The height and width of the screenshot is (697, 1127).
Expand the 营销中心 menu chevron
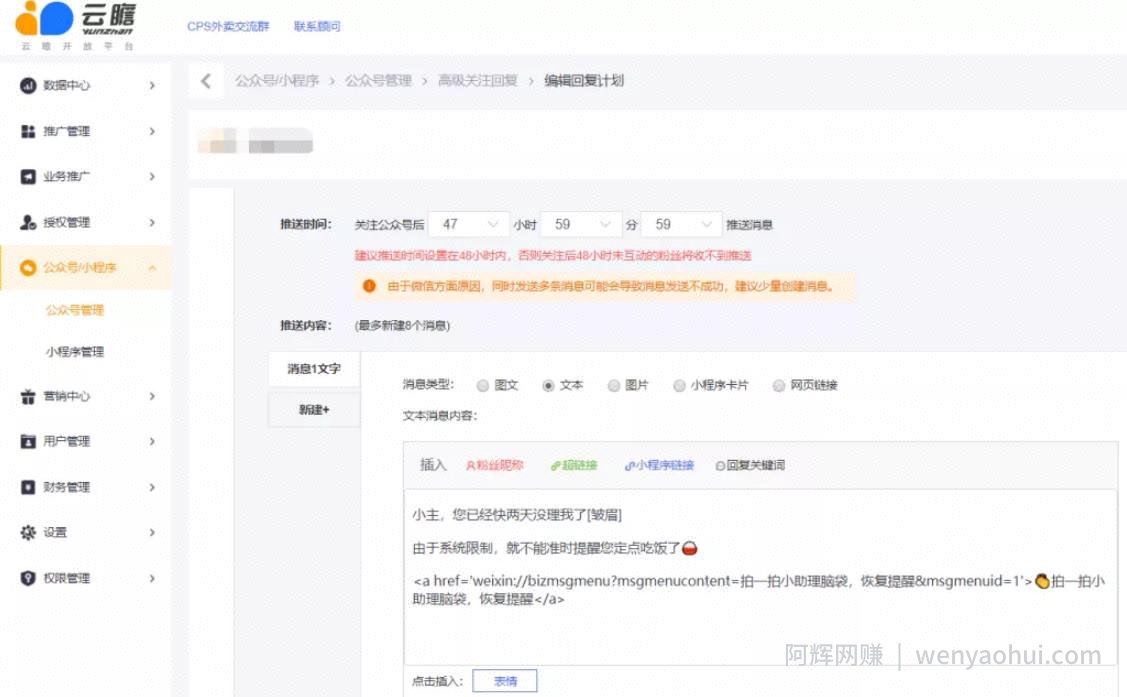(152, 396)
